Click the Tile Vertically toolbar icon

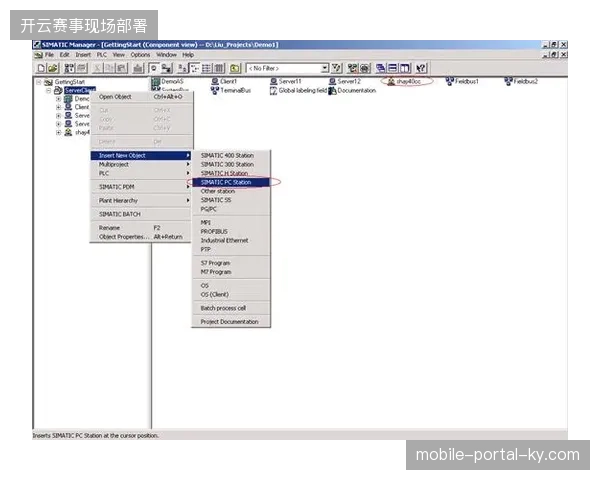[x=405, y=69]
